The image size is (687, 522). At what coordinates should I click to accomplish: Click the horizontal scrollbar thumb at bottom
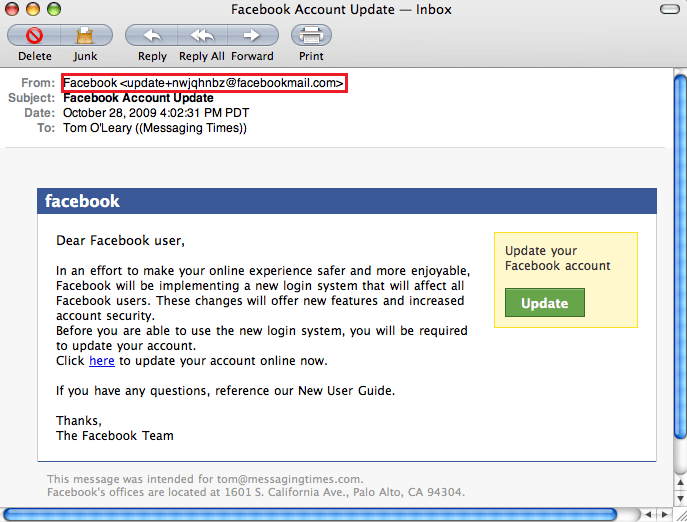click(x=310, y=514)
